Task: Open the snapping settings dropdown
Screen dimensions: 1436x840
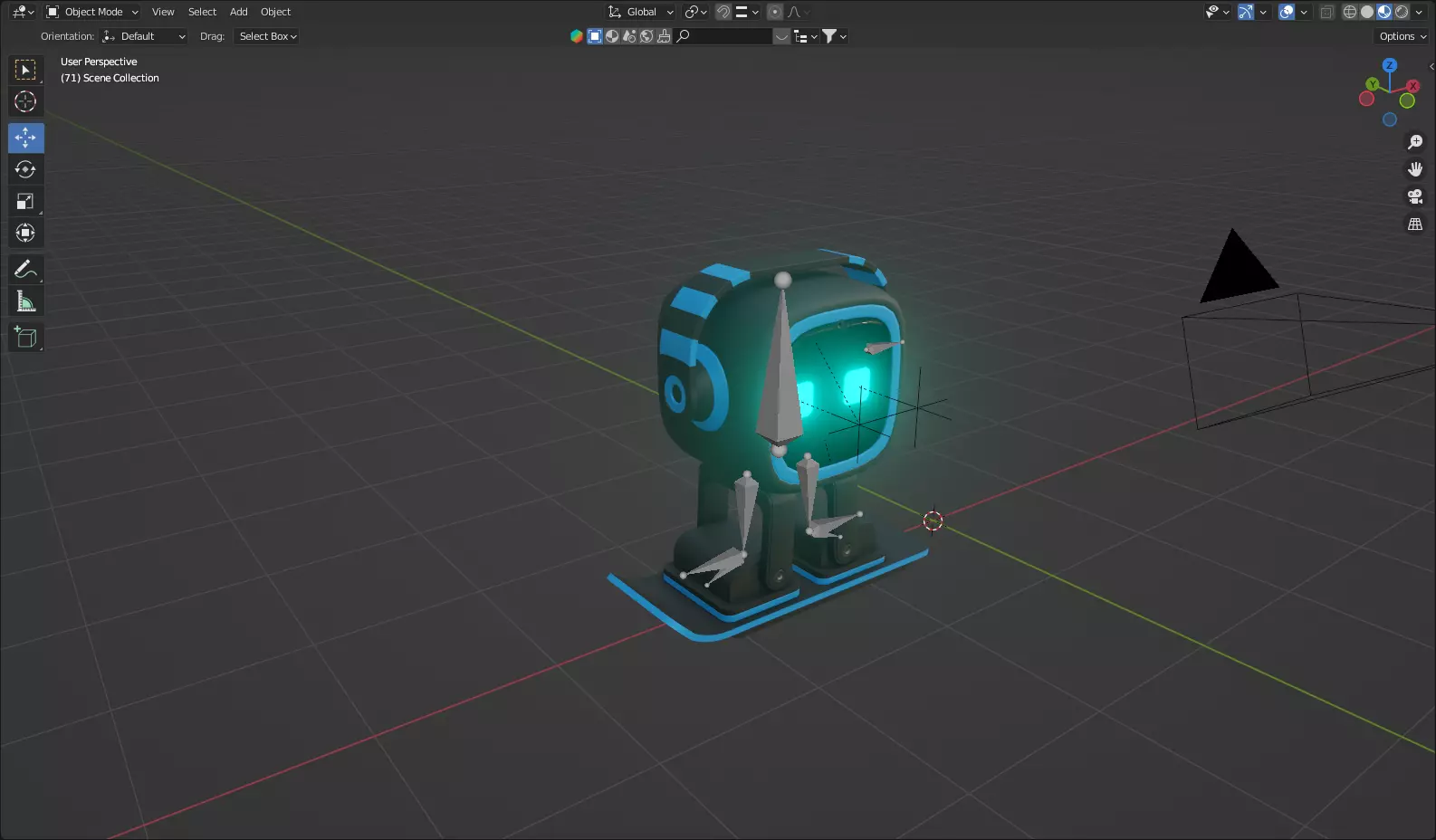Action: [x=747, y=12]
